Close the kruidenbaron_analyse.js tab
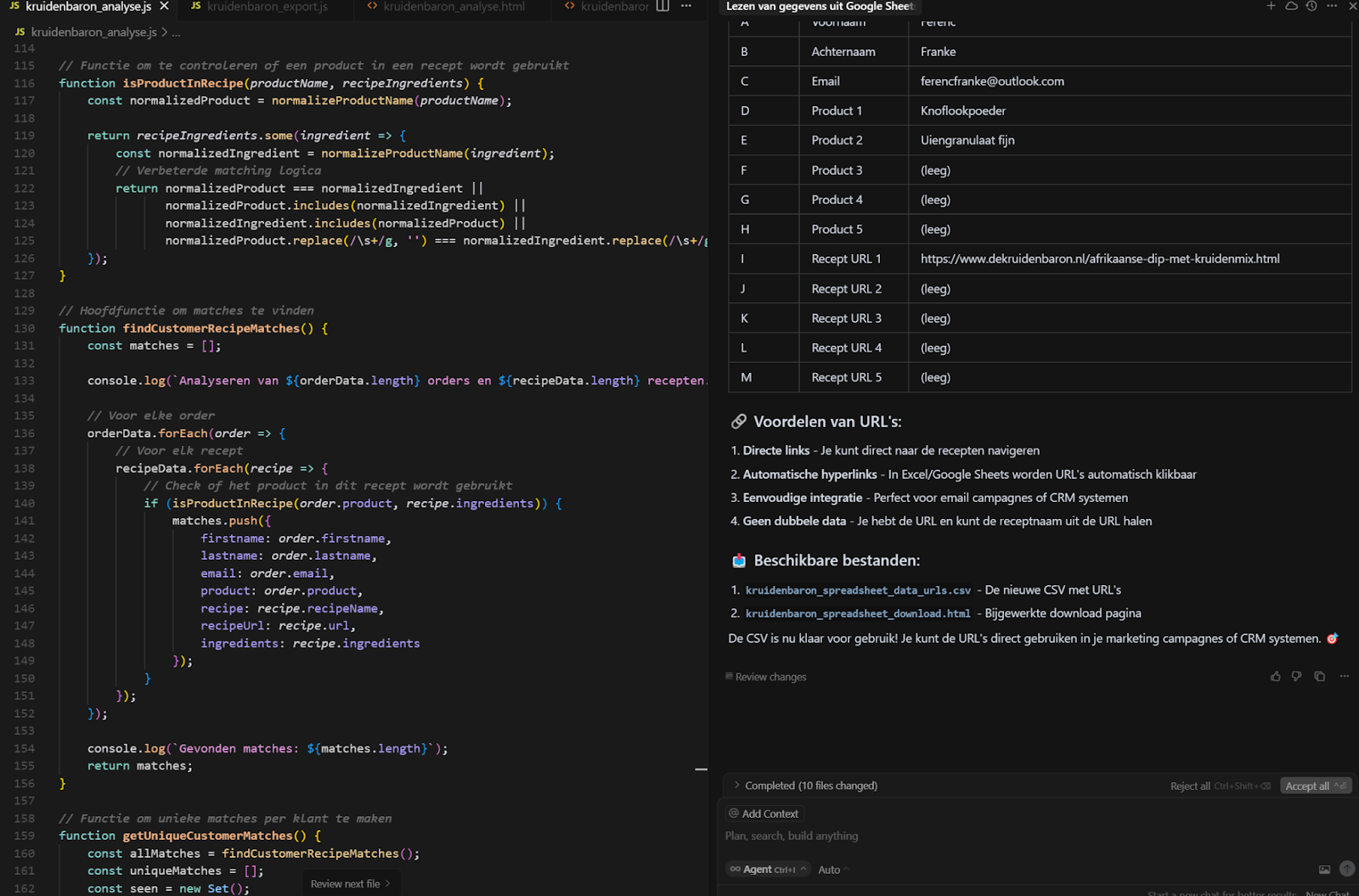 [165, 6]
